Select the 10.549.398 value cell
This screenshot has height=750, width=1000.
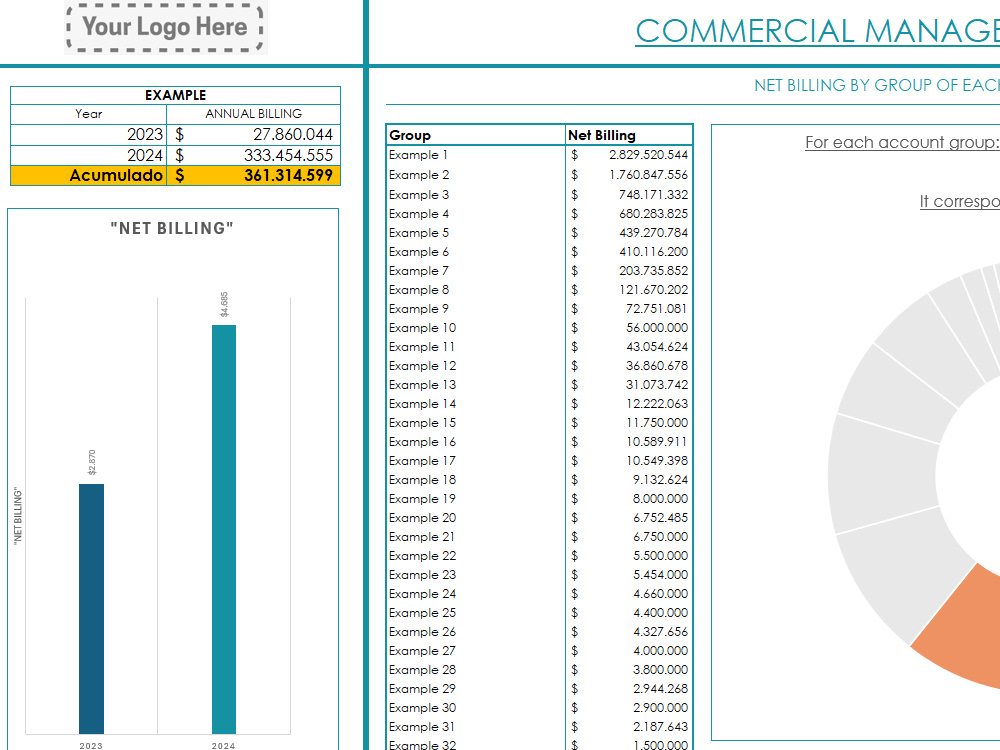629,461
